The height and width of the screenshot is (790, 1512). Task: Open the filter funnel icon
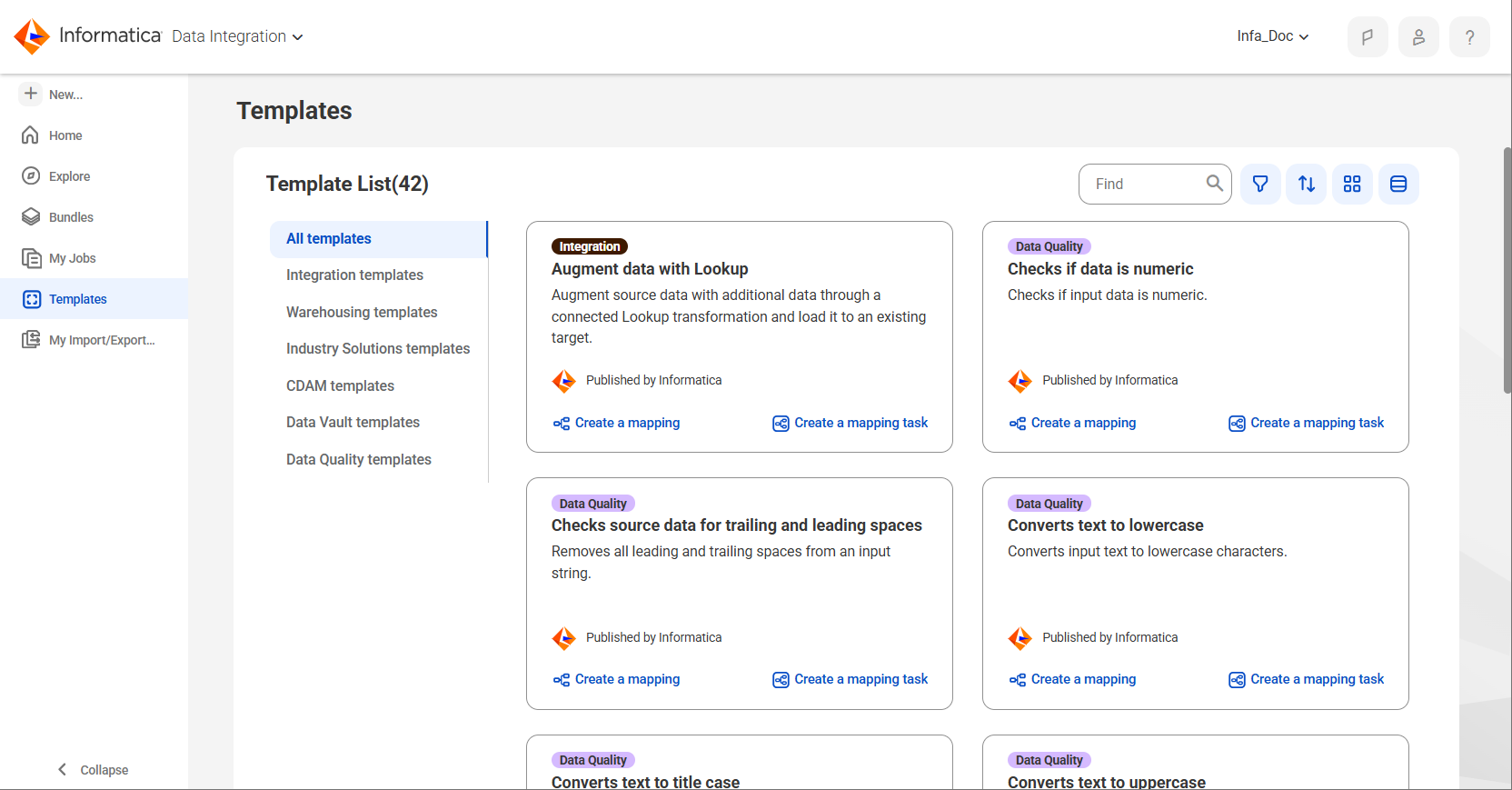[1260, 184]
